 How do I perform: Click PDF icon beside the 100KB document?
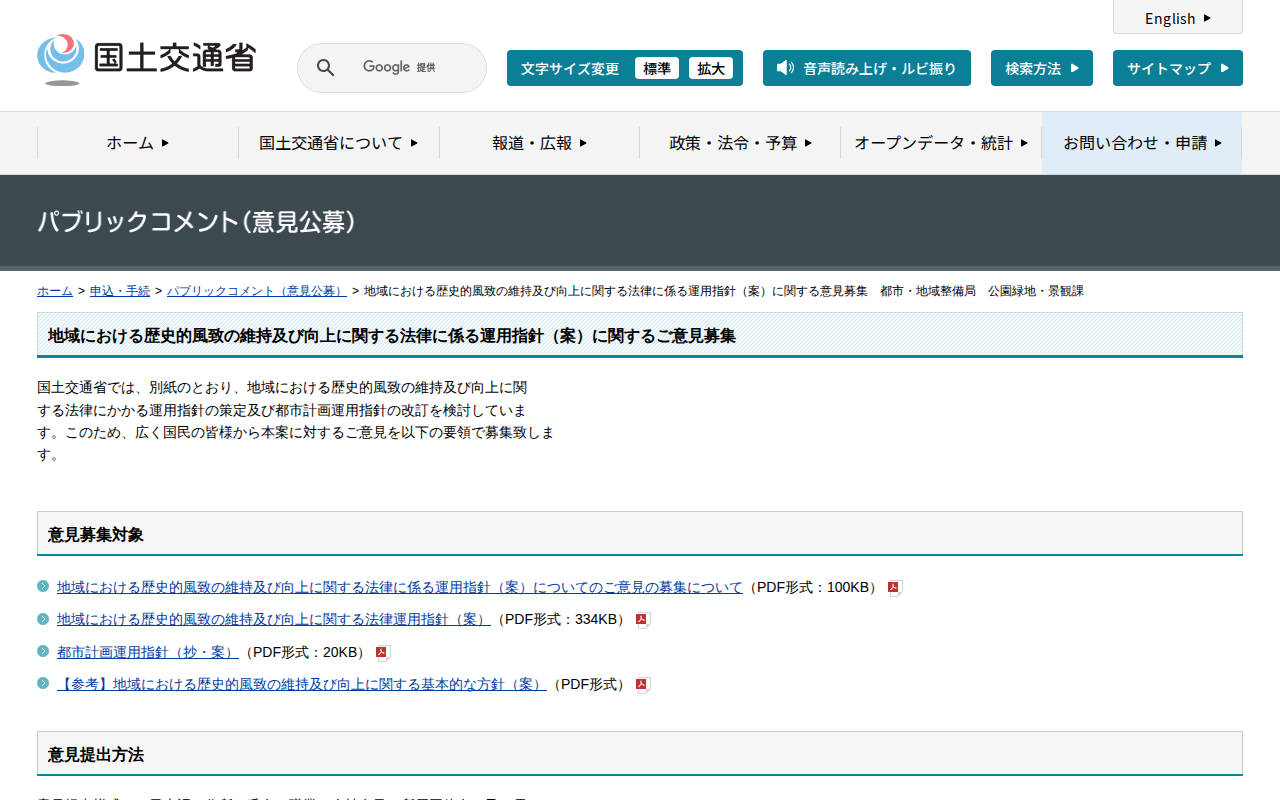tap(894, 588)
